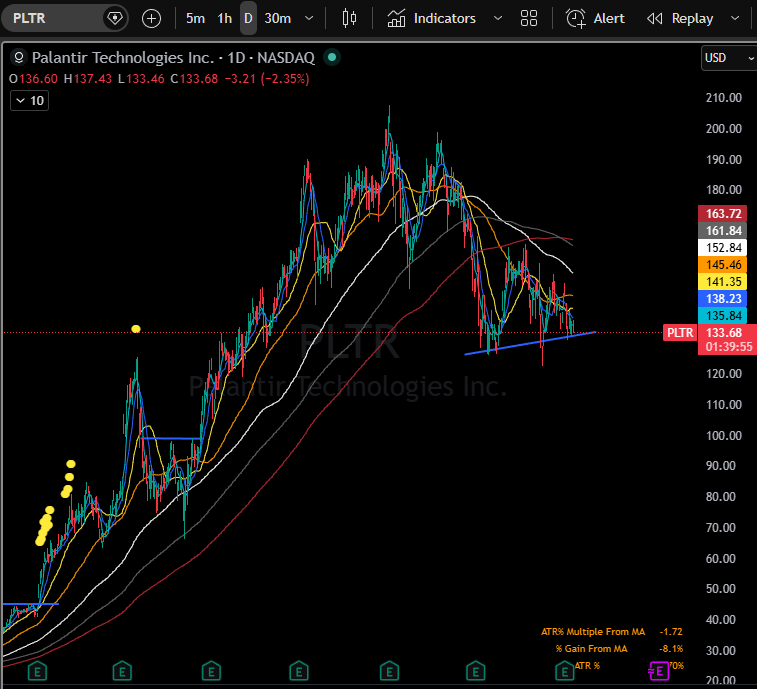Screen dimensions: 757x689
Task: Expand the timeframe interval dropdown chevron
Action: click(x=309, y=18)
